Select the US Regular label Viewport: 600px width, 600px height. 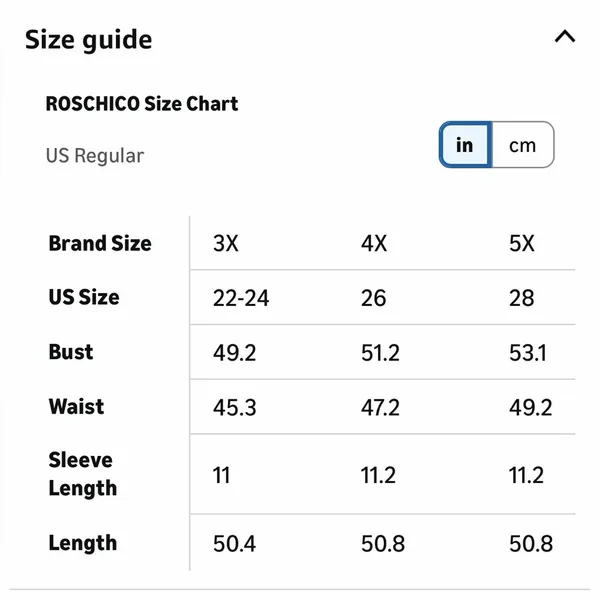click(x=95, y=156)
